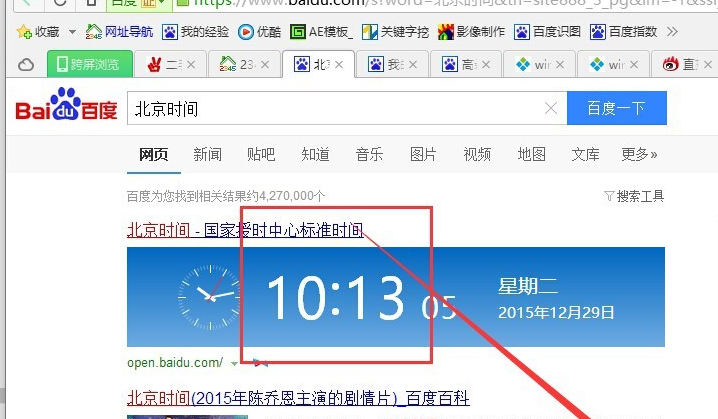The width and height of the screenshot is (718, 419).
Task: Open the 搜索工具 filter options
Action: tap(634, 196)
